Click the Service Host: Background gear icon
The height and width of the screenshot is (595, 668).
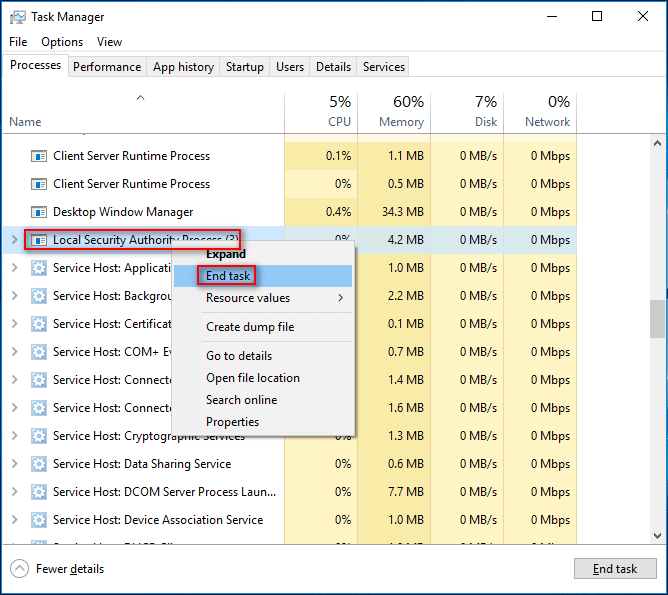point(39,296)
